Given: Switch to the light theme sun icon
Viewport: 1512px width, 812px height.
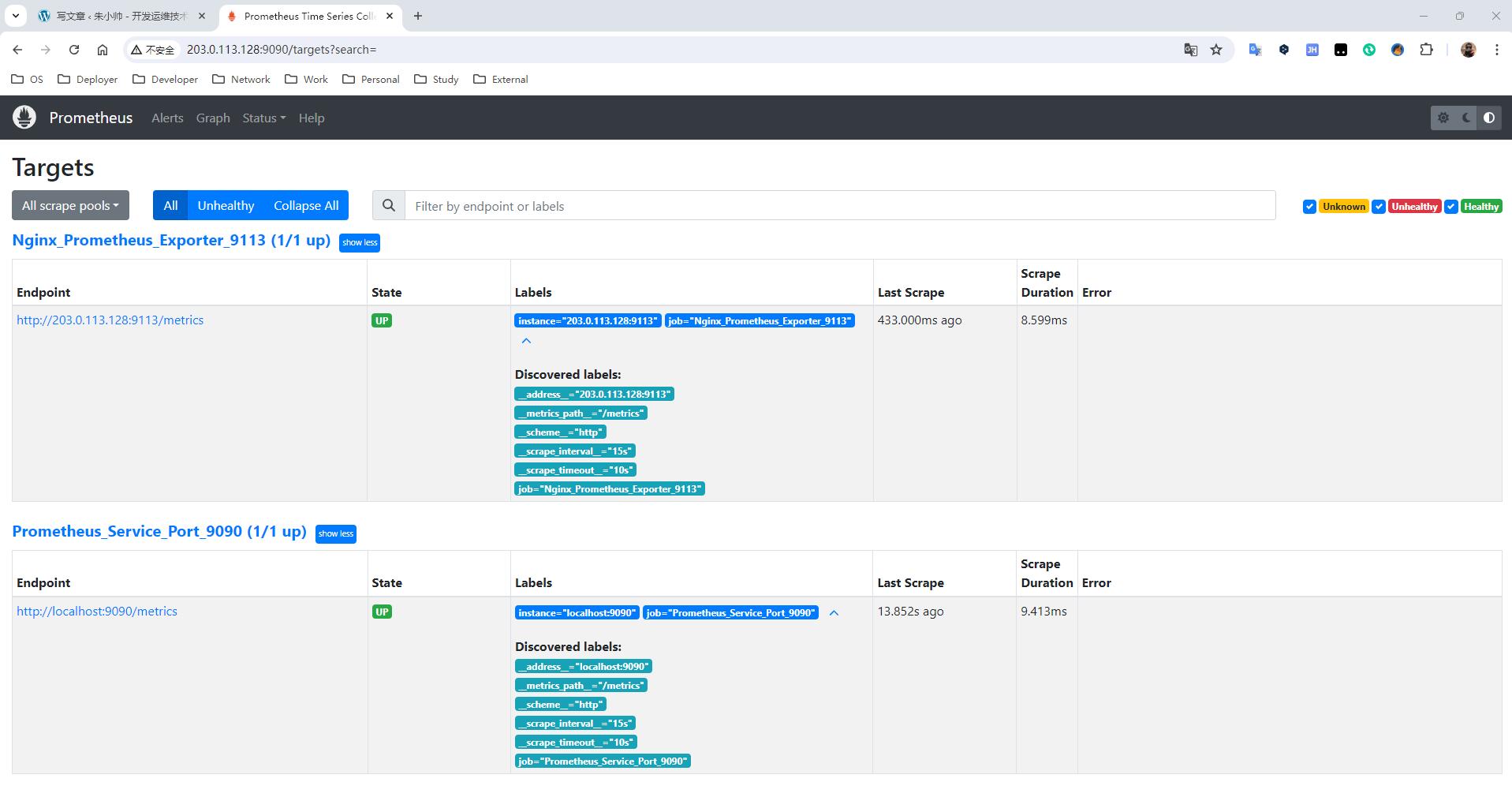Looking at the screenshot, I should [1443, 118].
